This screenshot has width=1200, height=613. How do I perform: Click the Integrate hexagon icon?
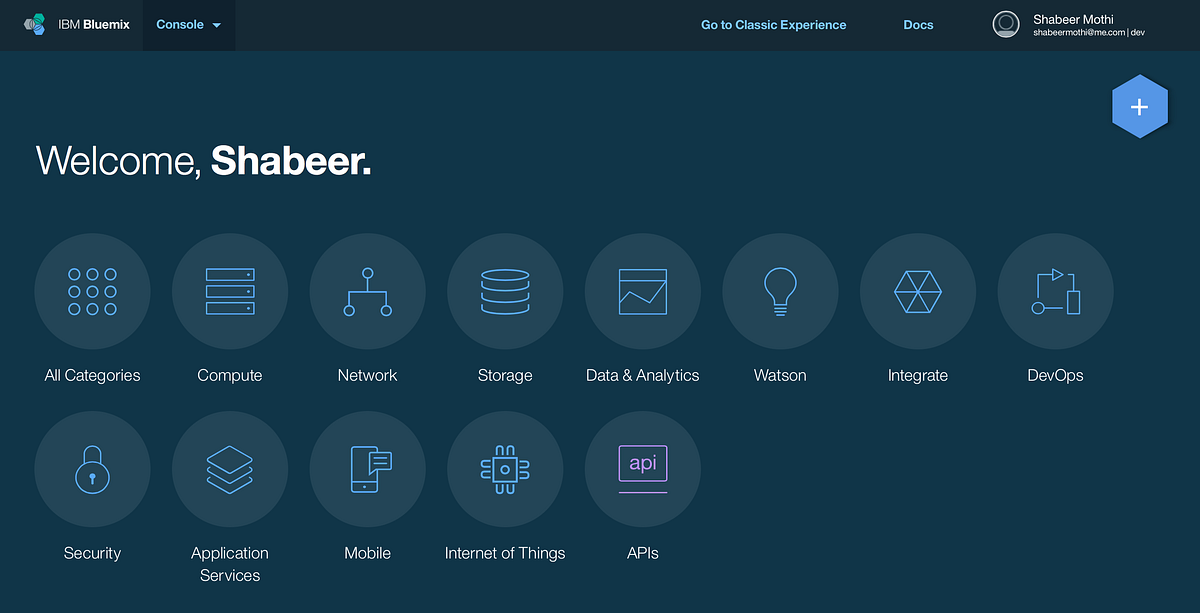pos(918,291)
